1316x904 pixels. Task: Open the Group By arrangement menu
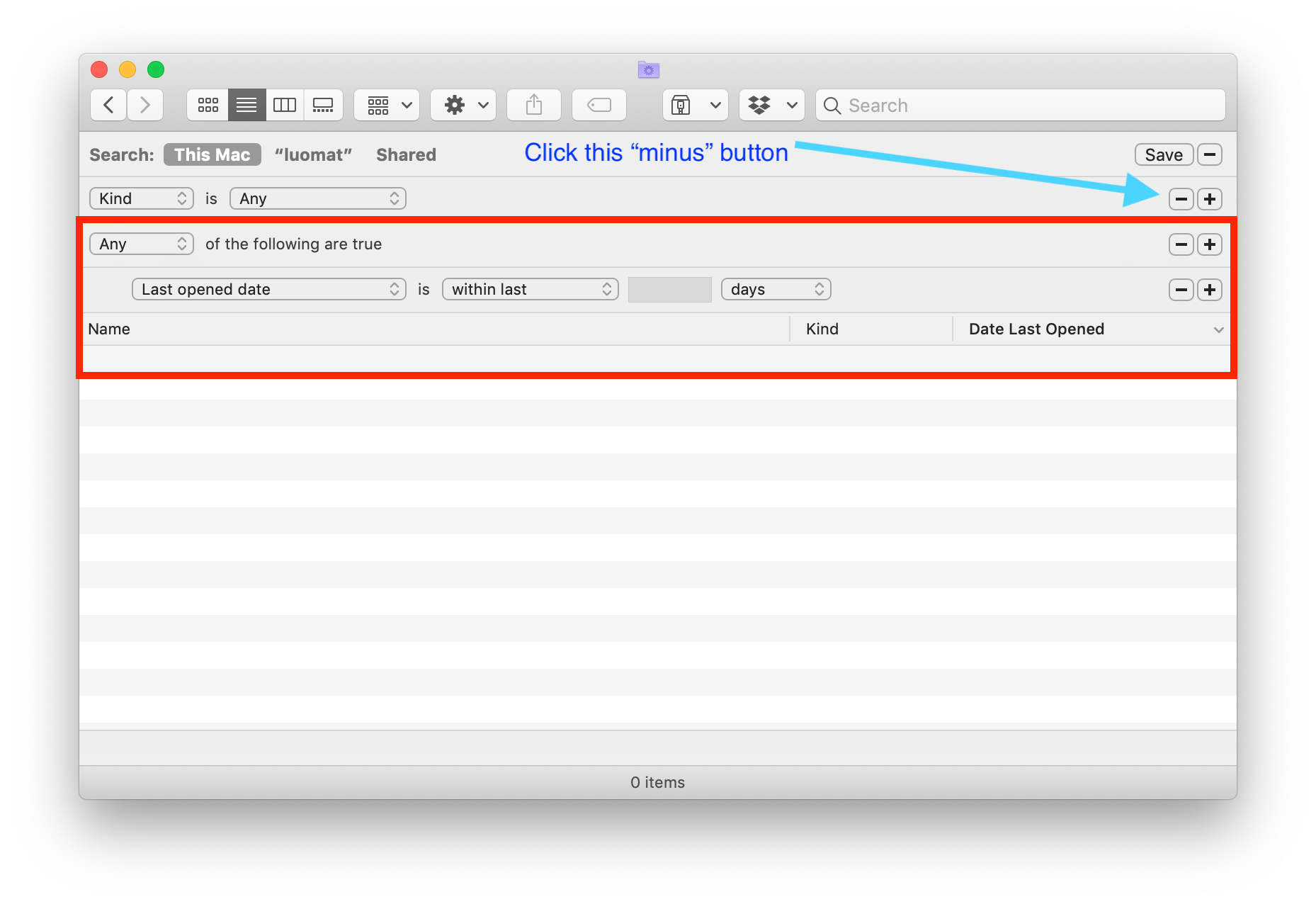click(387, 106)
